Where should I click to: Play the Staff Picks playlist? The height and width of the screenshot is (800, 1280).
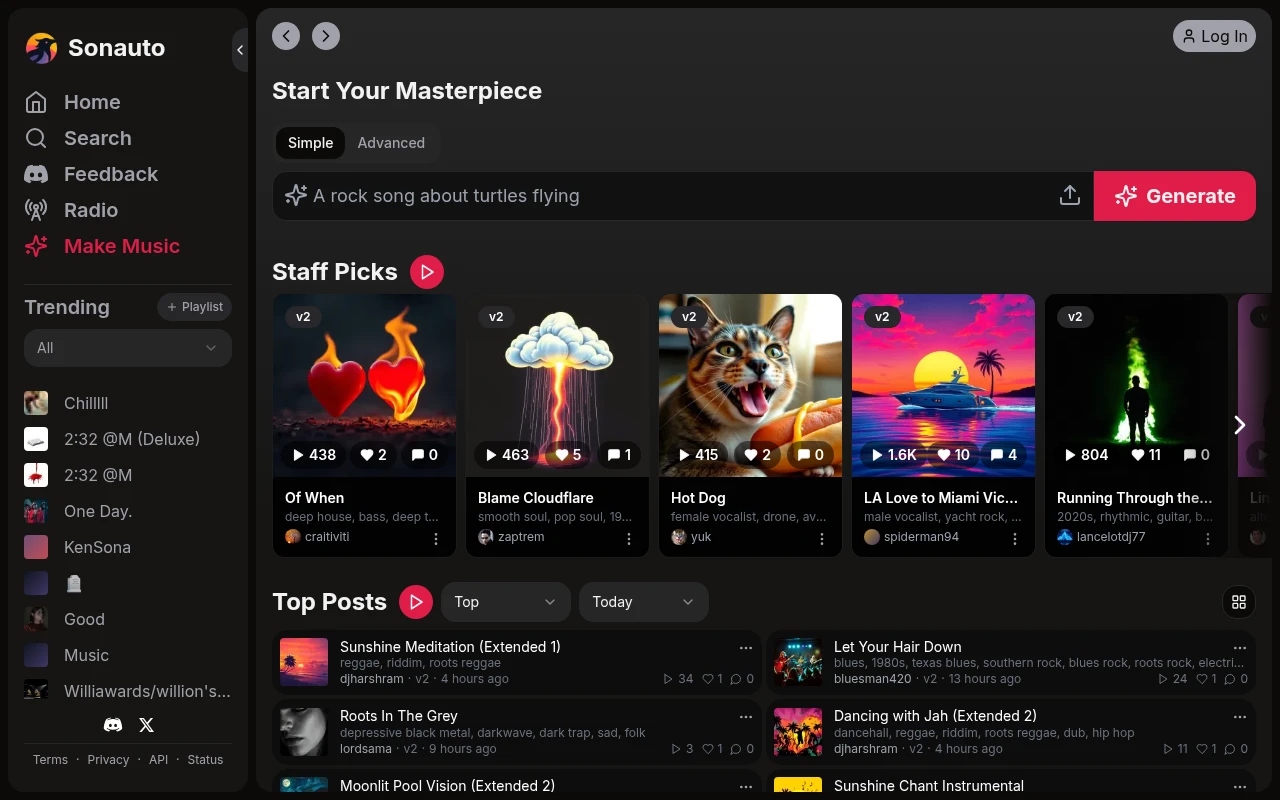(427, 271)
